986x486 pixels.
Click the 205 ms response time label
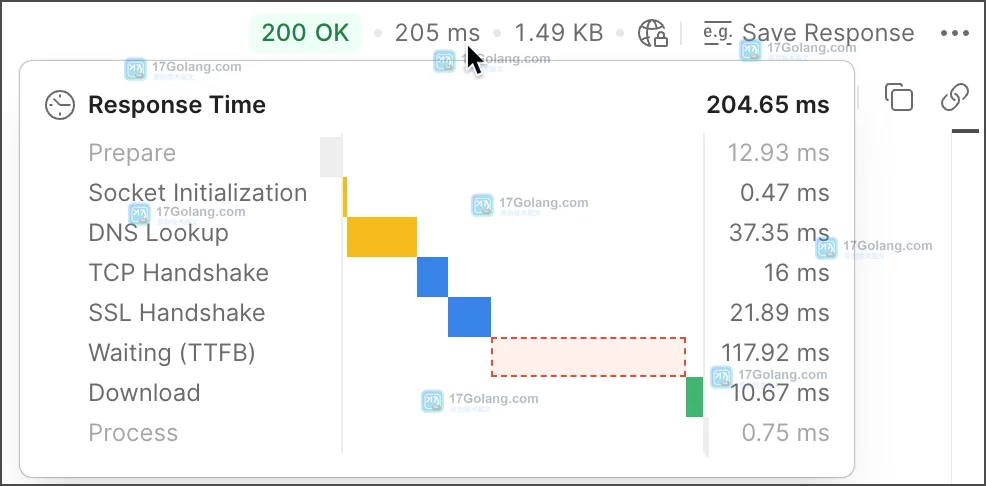437,33
